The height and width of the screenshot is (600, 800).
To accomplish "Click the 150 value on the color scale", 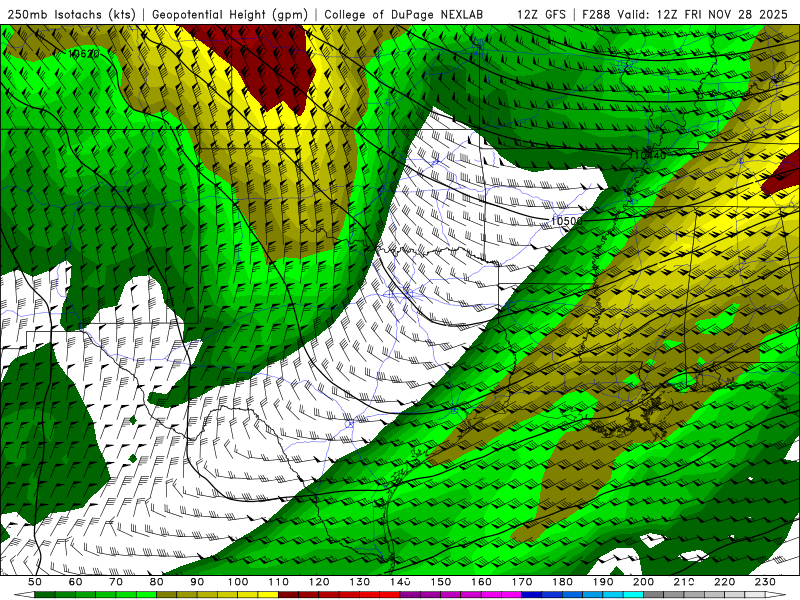I will (440, 582).
